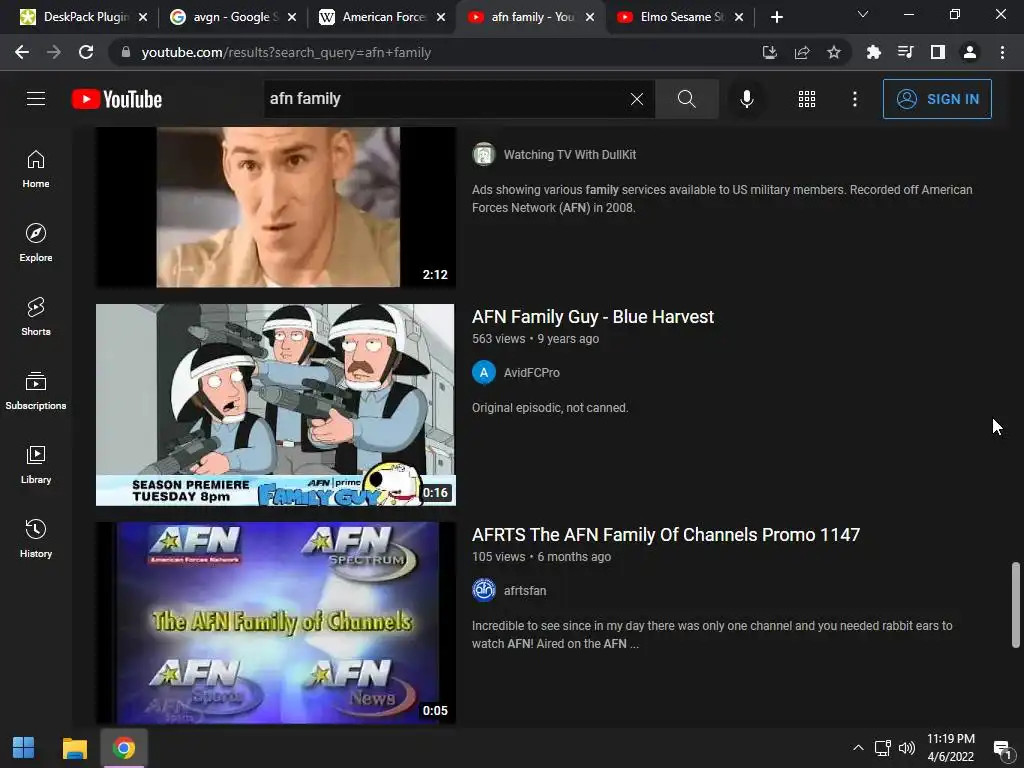Click the AFN Family of Channels thumbnail
The image size is (1024, 768).
(276, 622)
